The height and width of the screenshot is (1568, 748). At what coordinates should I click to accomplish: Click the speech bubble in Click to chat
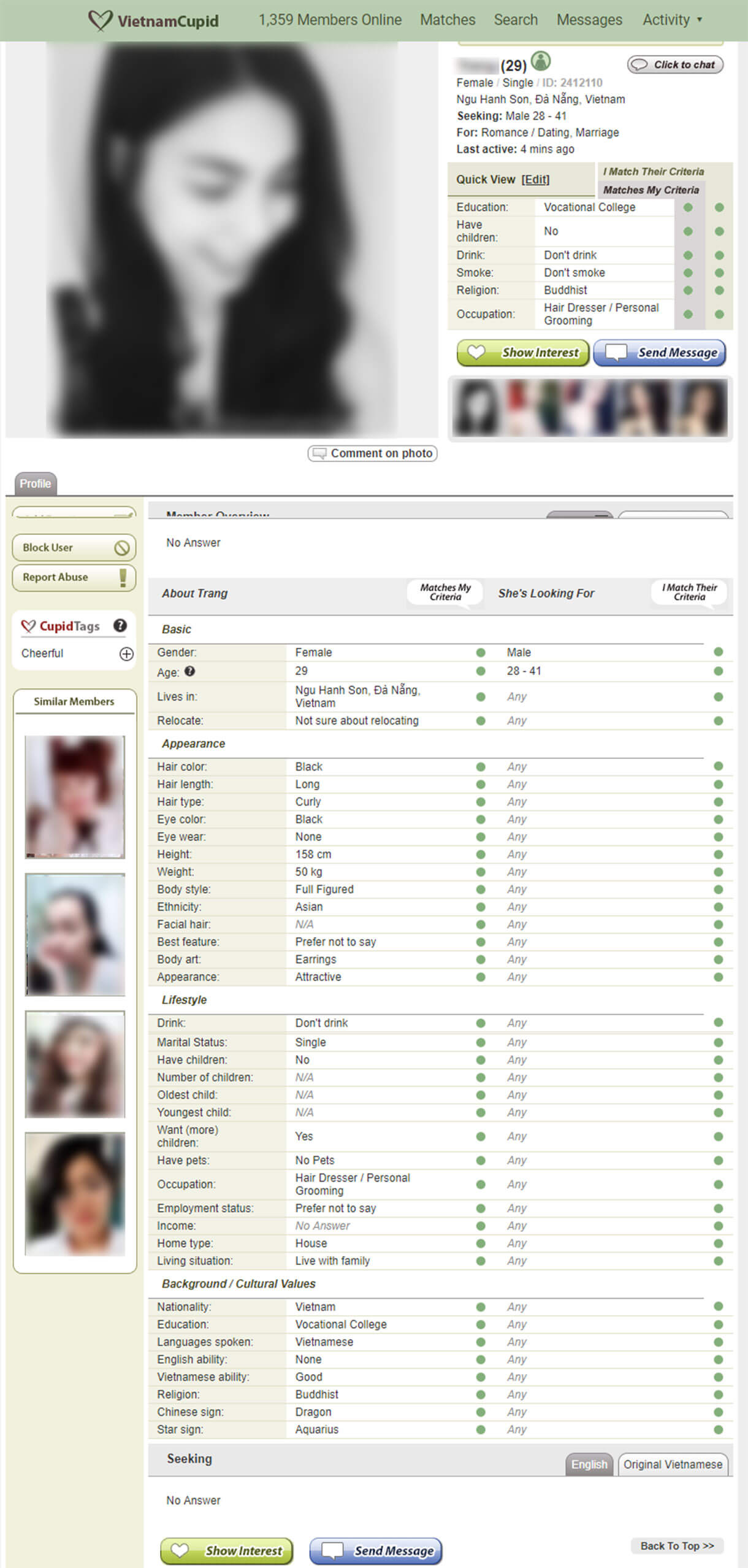[x=639, y=64]
